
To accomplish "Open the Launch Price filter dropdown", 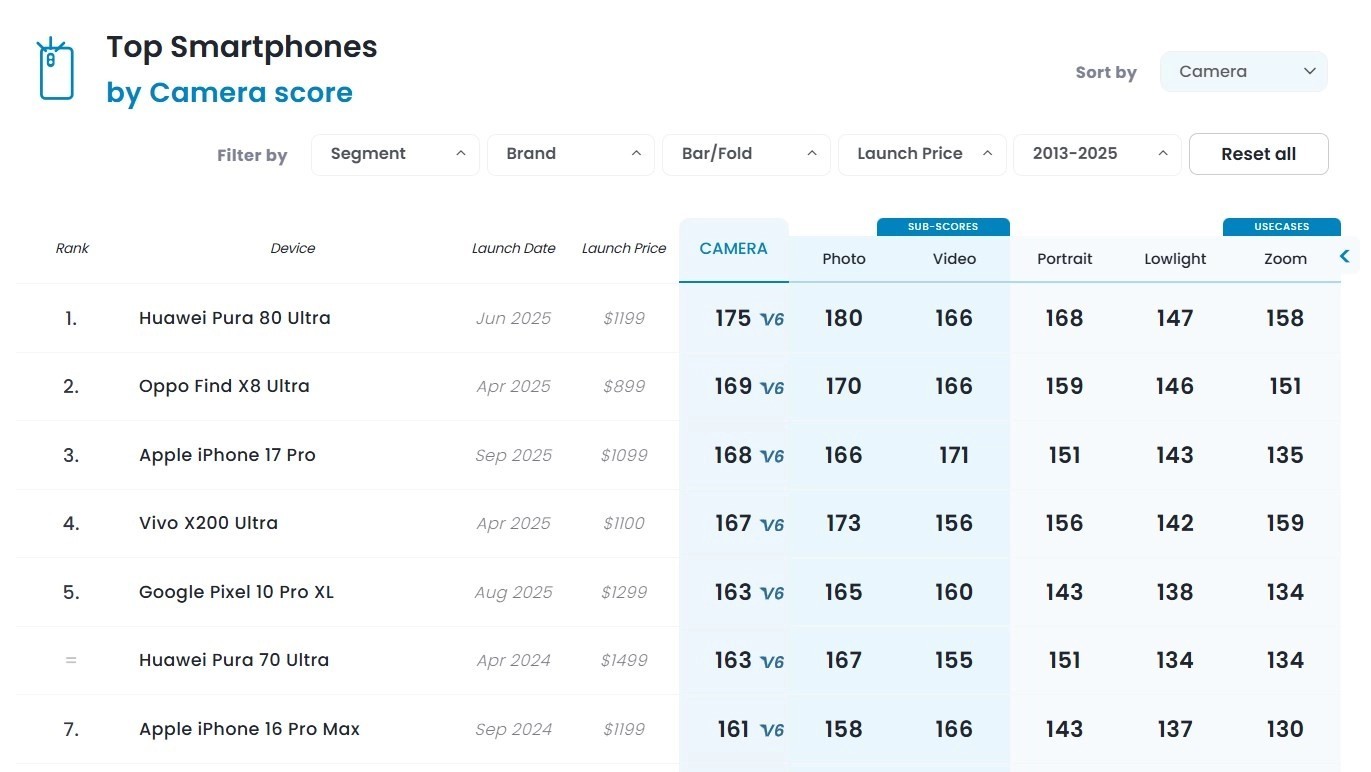I will pos(921,154).
